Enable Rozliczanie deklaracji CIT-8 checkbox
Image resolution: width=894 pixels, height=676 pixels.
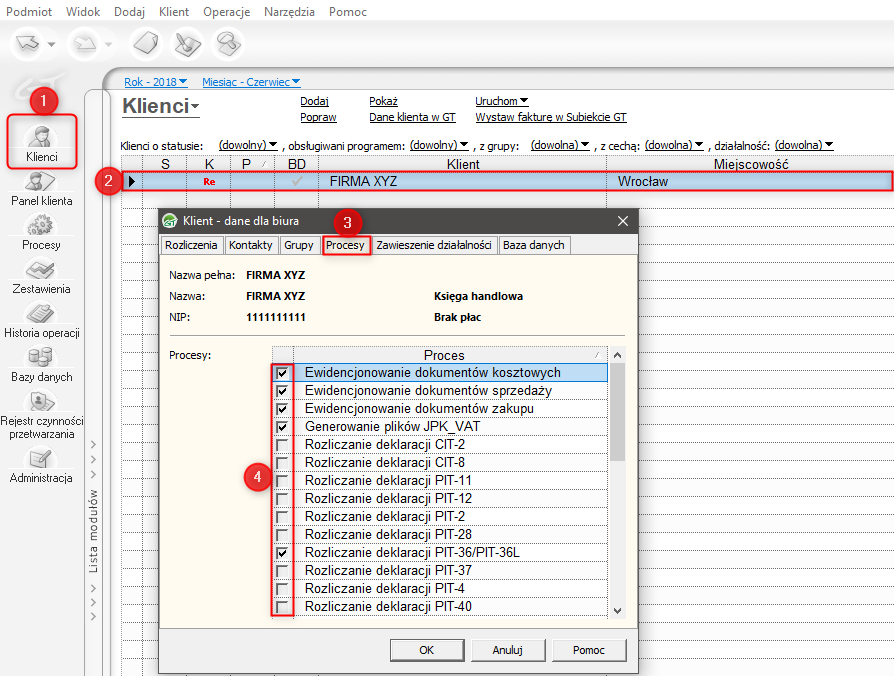pos(283,463)
